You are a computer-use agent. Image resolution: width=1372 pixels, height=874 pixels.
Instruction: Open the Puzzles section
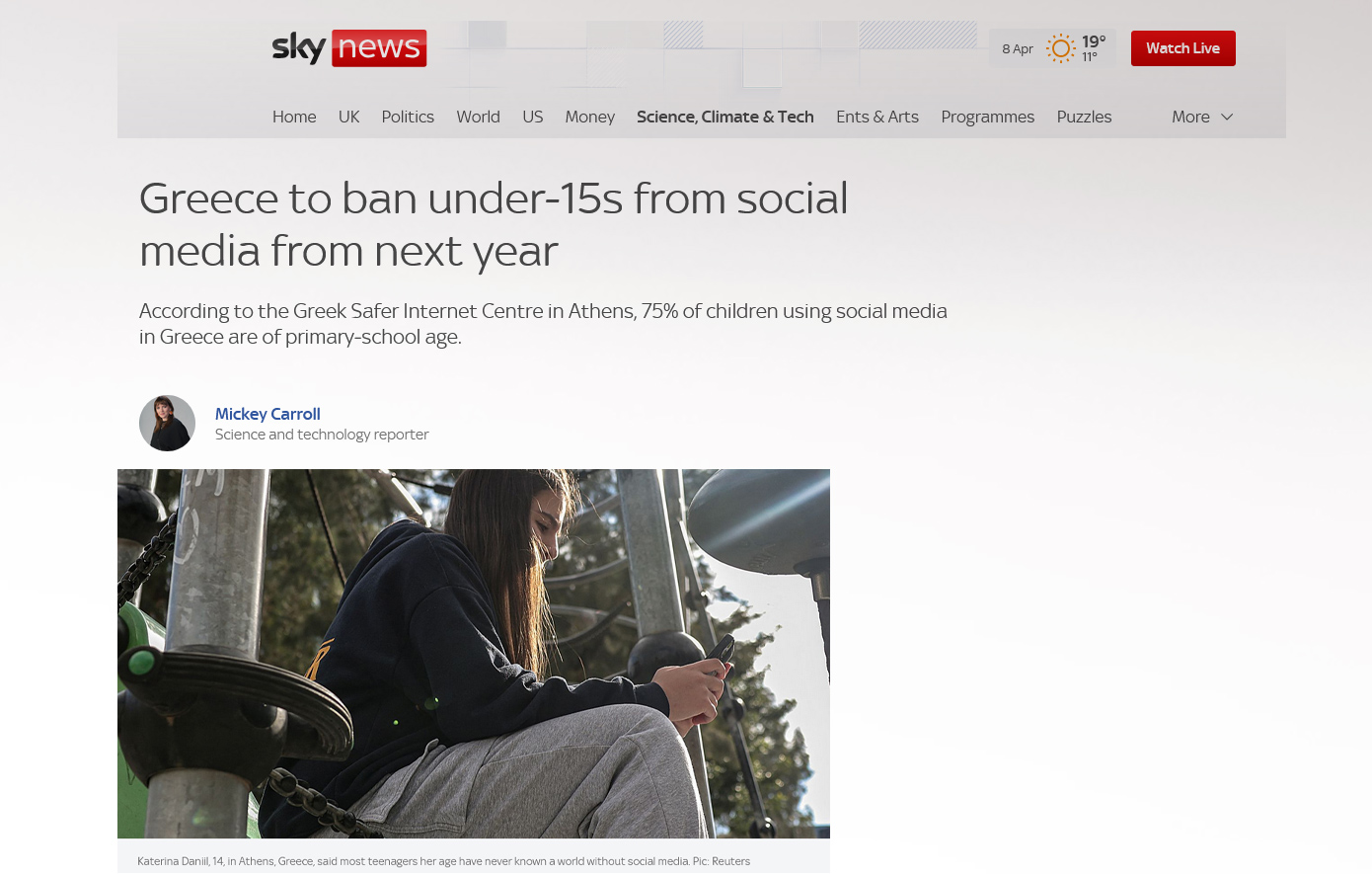[1084, 117]
